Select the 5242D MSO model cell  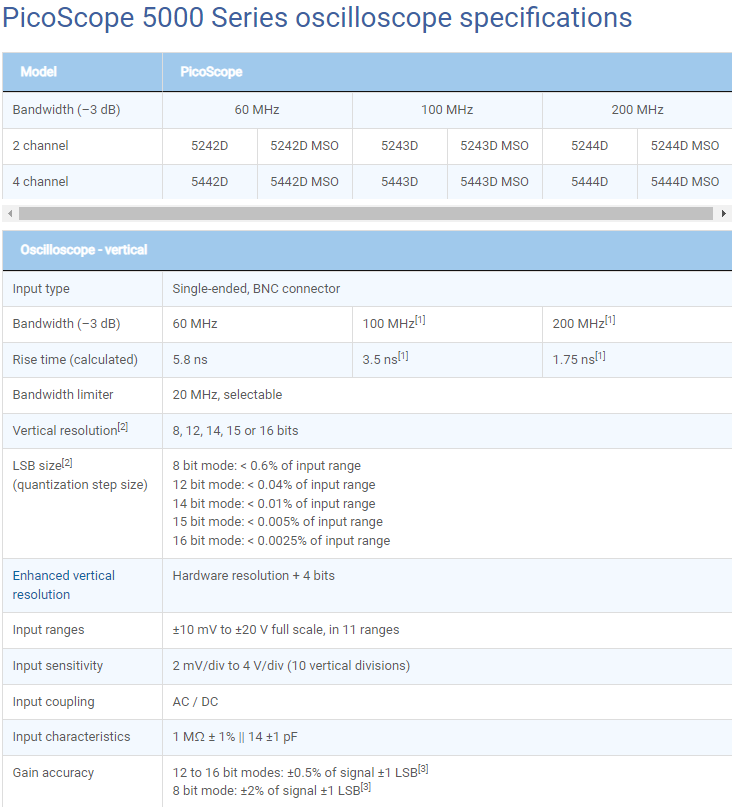[305, 146]
